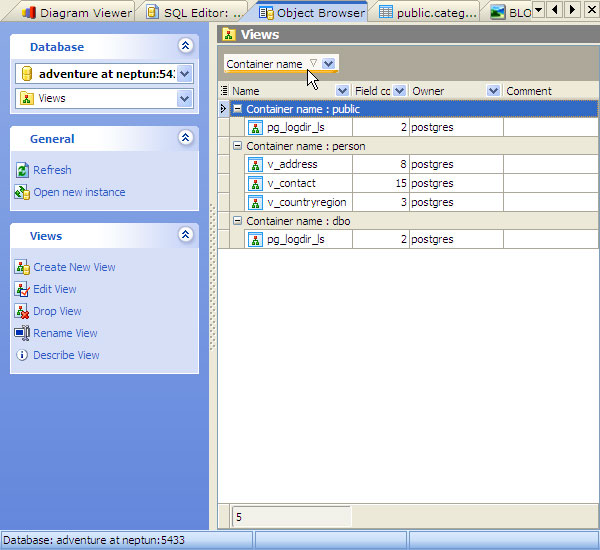Select the Object Browser tab
The width and height of the screenshot is (600, 550).
(312, 13)
